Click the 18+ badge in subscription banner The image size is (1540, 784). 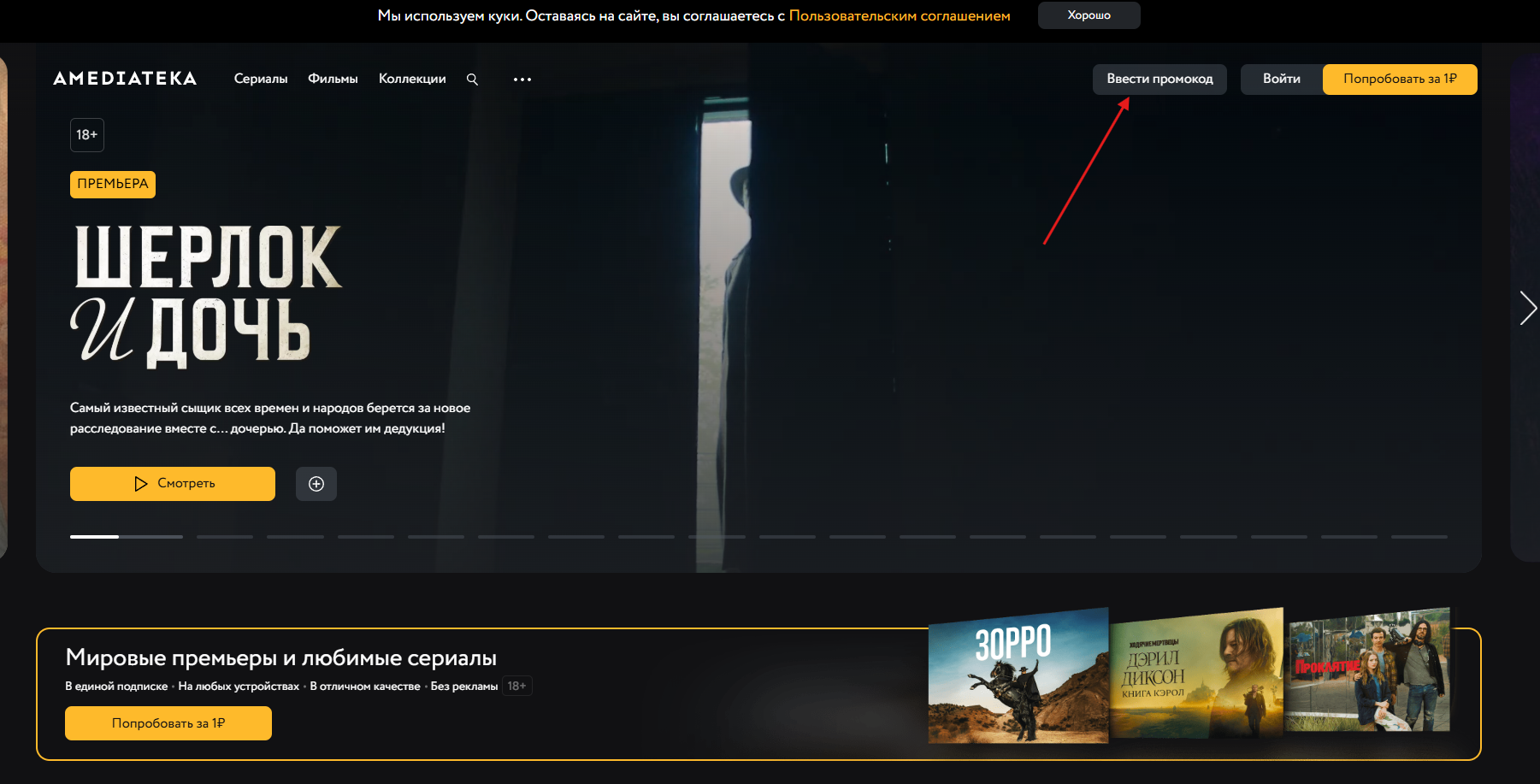[x=517, y=686]
